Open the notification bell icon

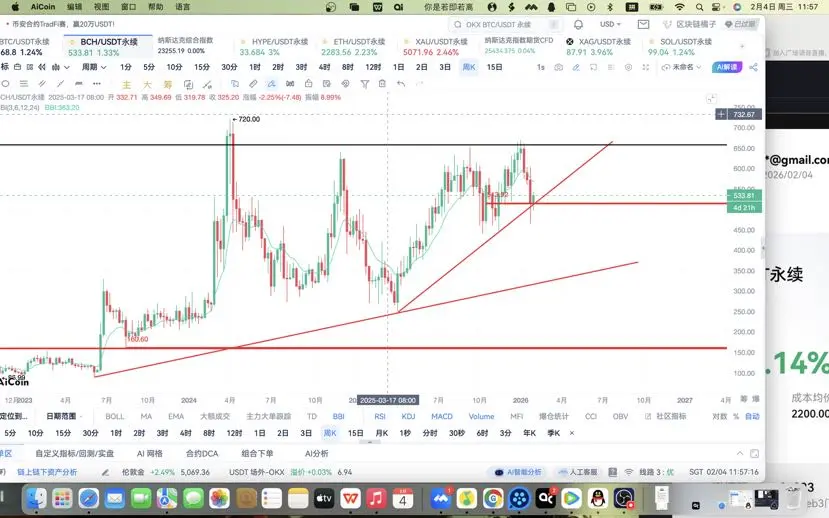pos(578,24)
